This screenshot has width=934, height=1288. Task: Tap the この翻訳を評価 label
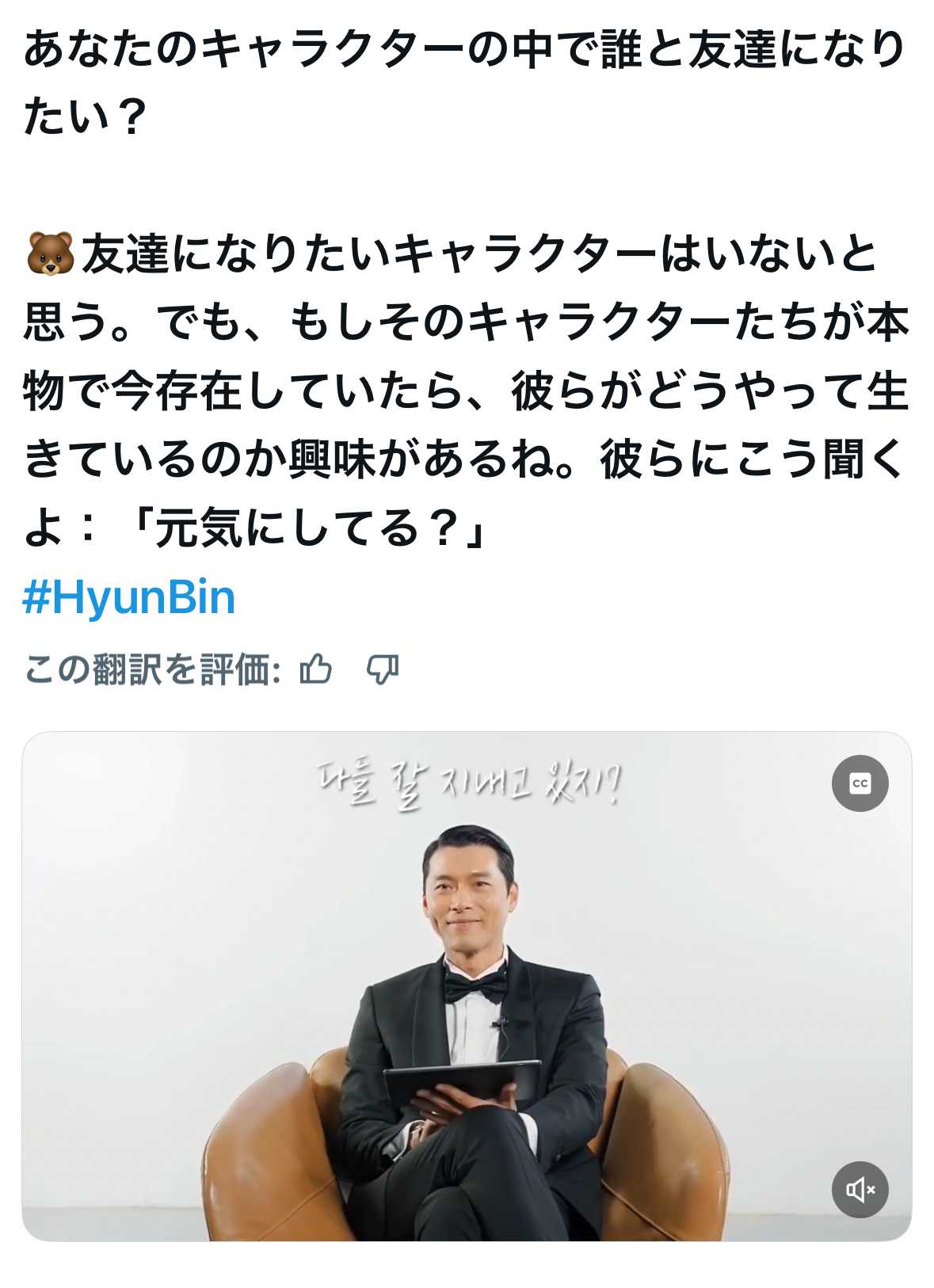152,670
